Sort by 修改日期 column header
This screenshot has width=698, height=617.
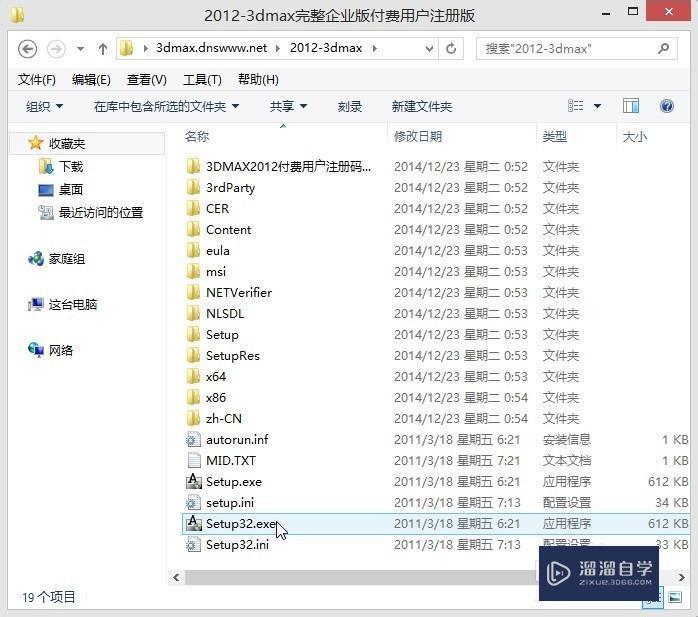point(418,136)
